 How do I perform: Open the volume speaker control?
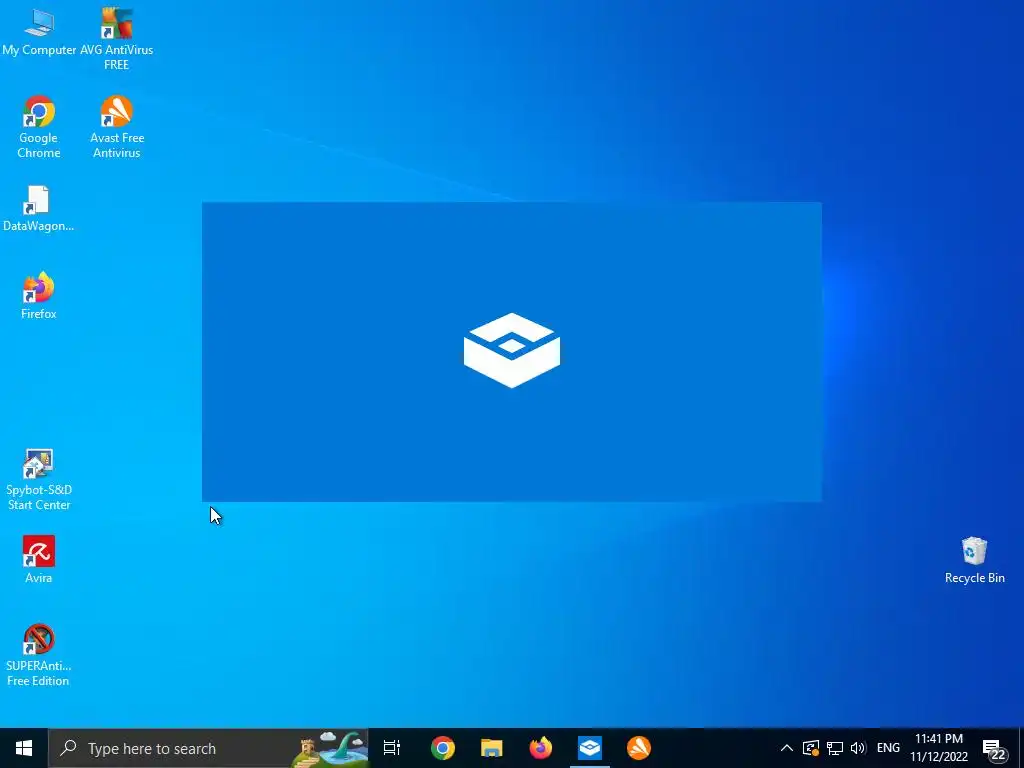tap(858, 748)
